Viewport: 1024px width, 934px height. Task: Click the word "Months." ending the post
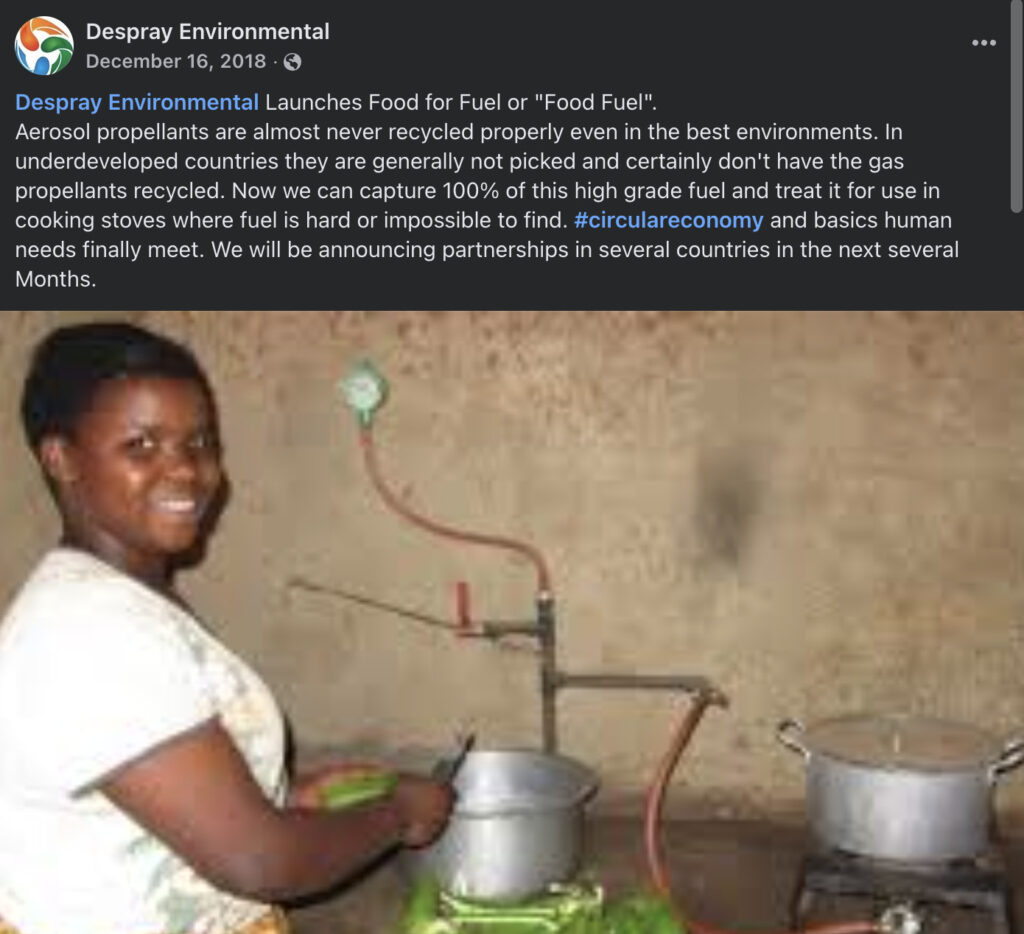click(56, 279)
